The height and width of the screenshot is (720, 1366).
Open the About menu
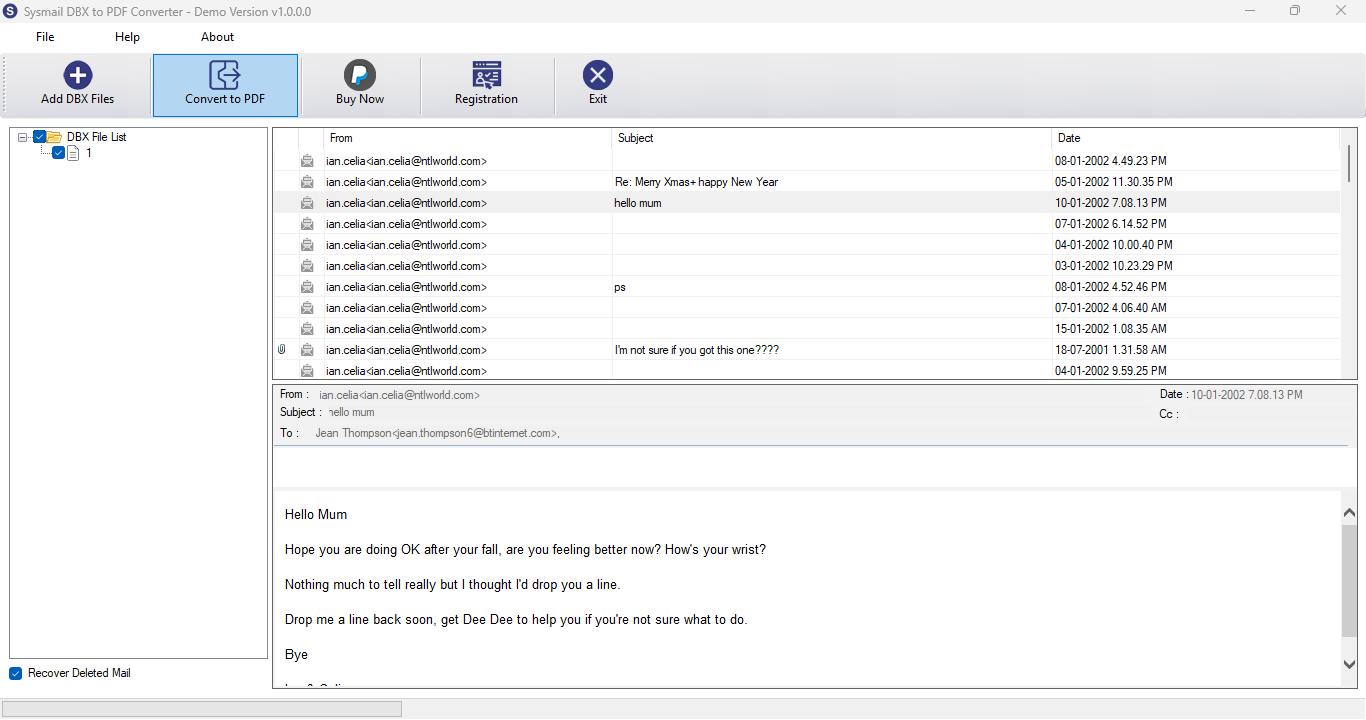[x=217, y=37]
